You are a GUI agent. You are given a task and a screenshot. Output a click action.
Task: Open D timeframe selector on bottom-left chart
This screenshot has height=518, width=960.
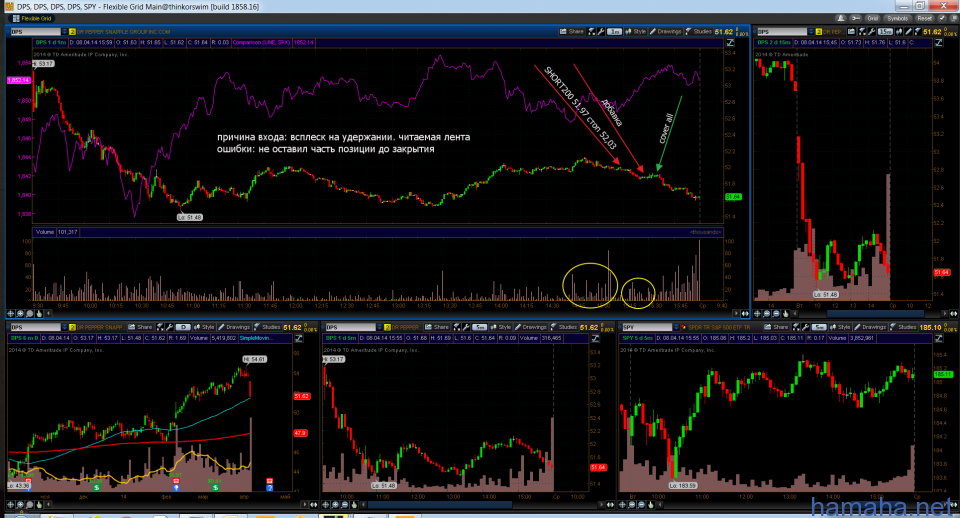183,327
